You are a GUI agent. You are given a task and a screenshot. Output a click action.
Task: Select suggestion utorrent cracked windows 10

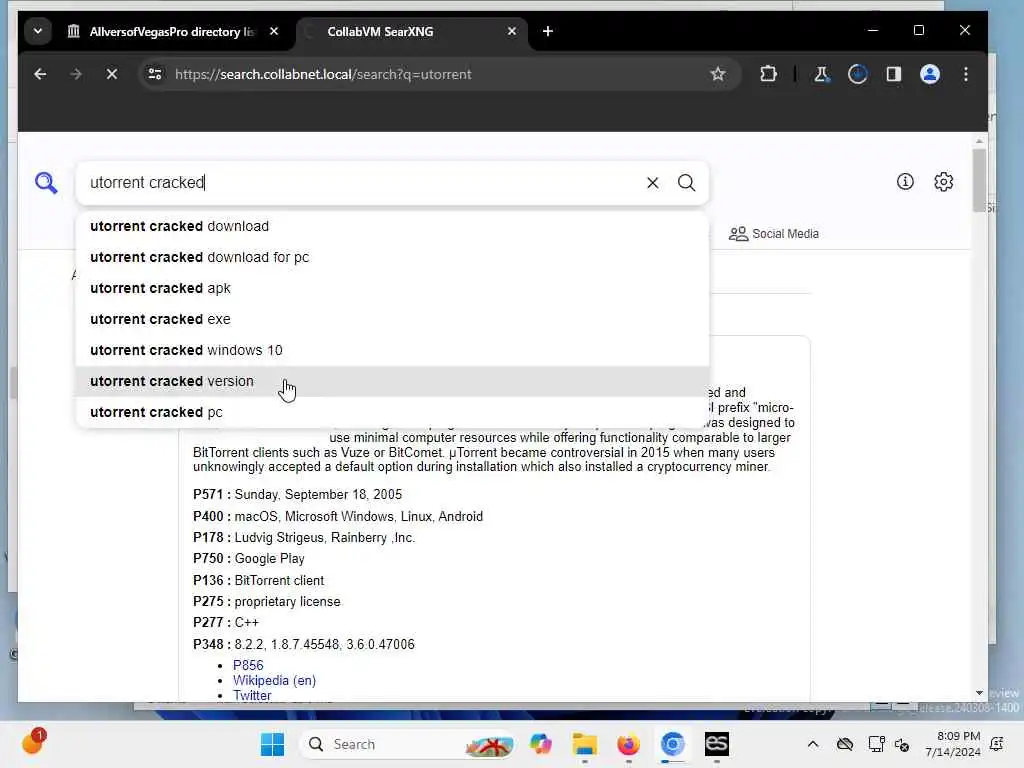click(392, 350)
